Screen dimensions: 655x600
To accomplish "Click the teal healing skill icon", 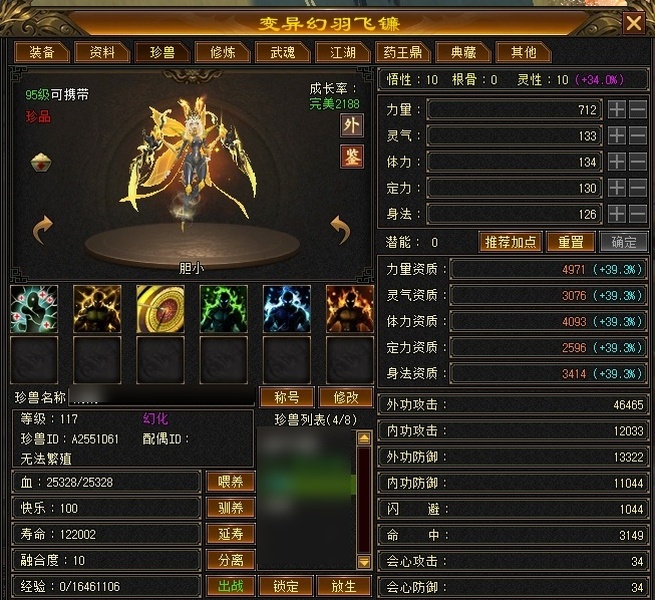I will click(34, 309).
